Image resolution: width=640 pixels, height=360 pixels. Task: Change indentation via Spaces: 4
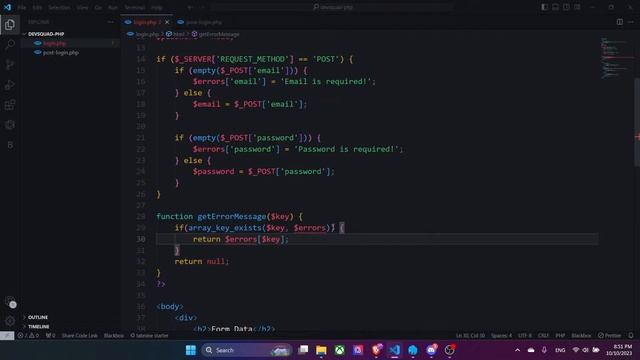(501, 336)
